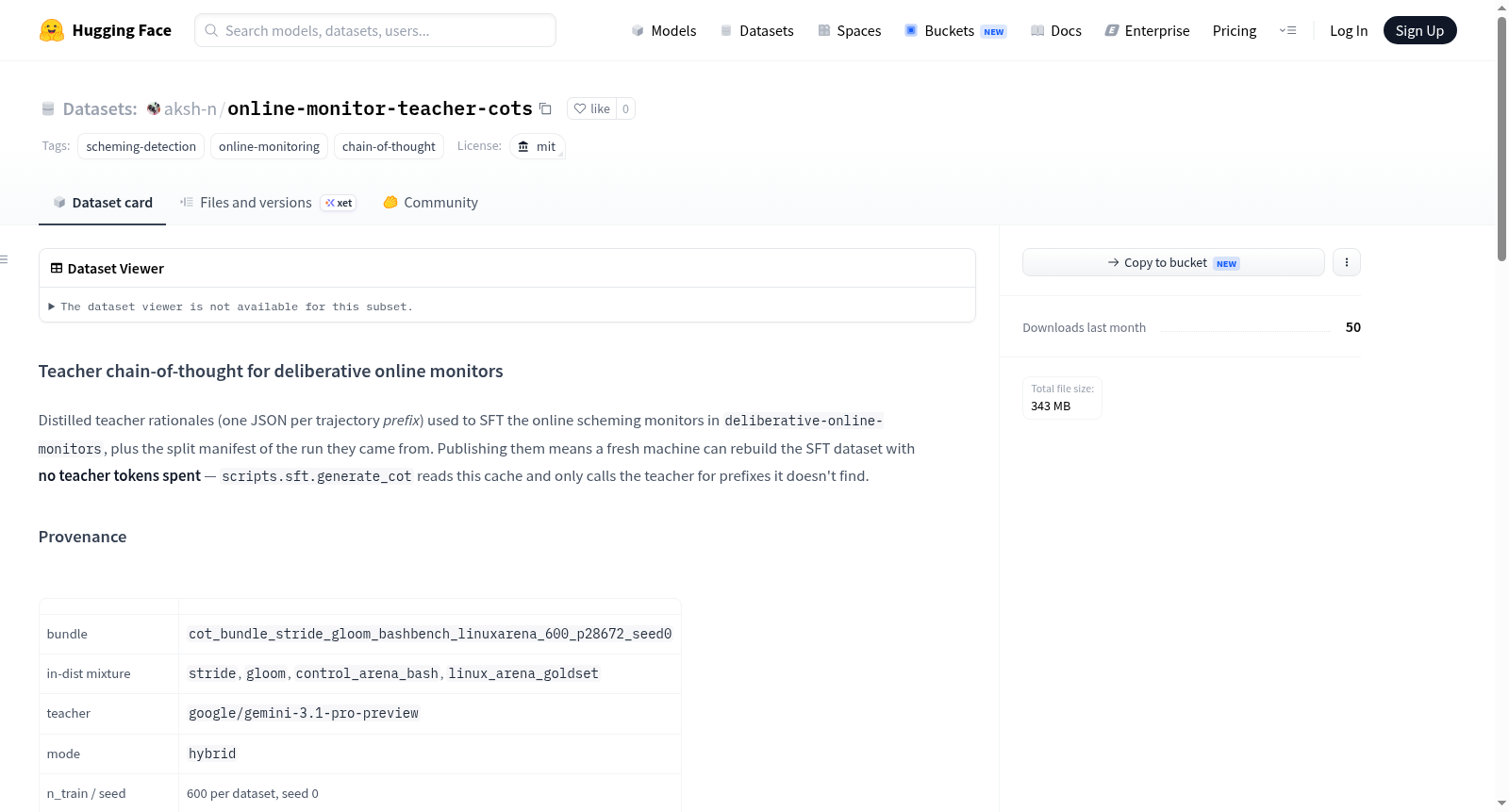
Task: Expand the dataset viewer not available message
Action: coord(231,307)
